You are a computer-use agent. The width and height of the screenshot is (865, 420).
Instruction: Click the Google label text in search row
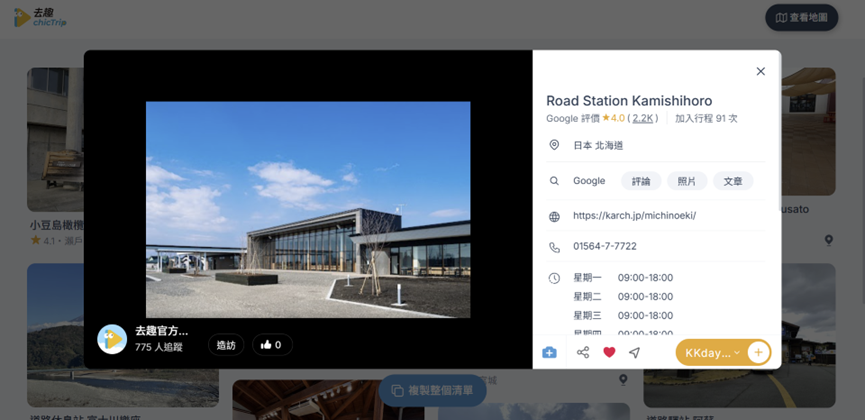(x=589, y=181)
